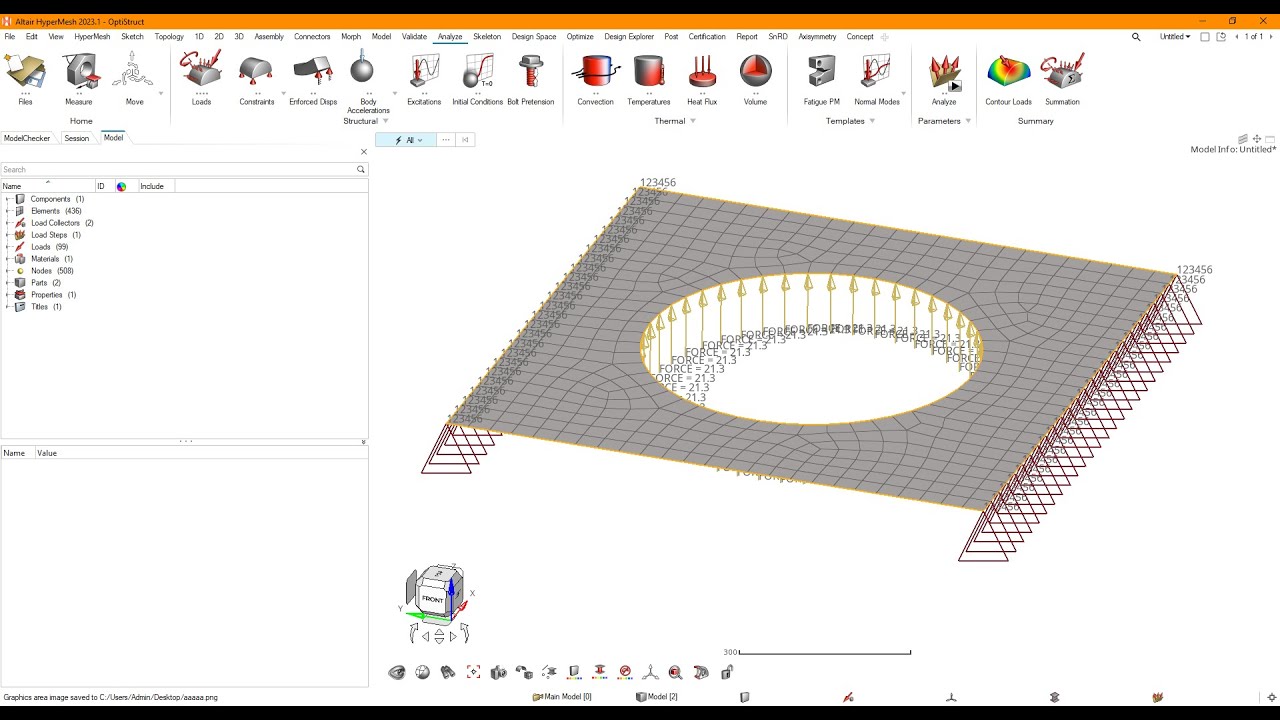
Task: Select the Nodes (508) tree item
Action: point(52,271)
